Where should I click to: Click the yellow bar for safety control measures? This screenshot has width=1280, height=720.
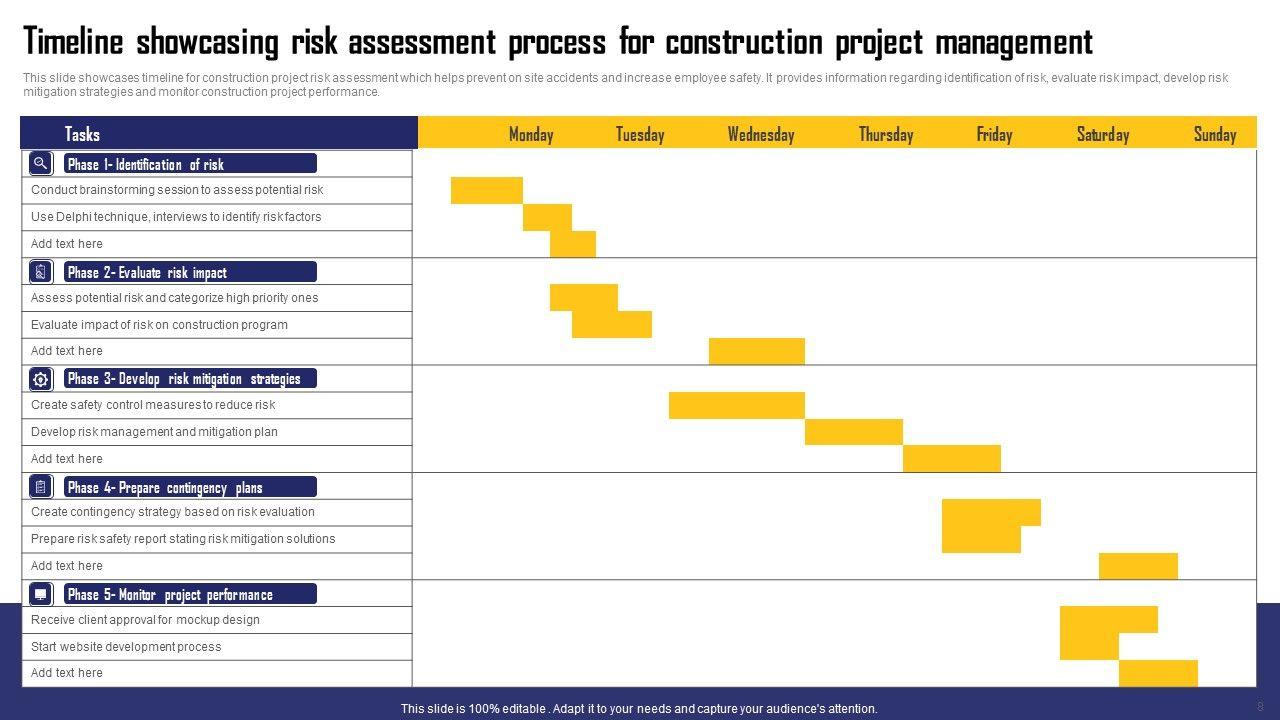coord(737,405)
